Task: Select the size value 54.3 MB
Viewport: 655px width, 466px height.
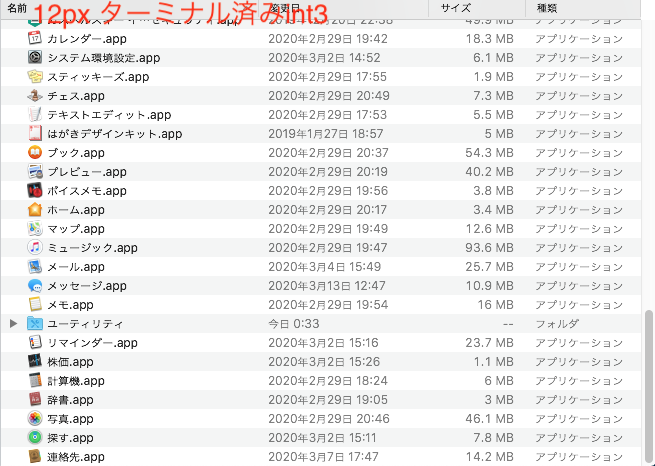Action: [x=489, y=152]
